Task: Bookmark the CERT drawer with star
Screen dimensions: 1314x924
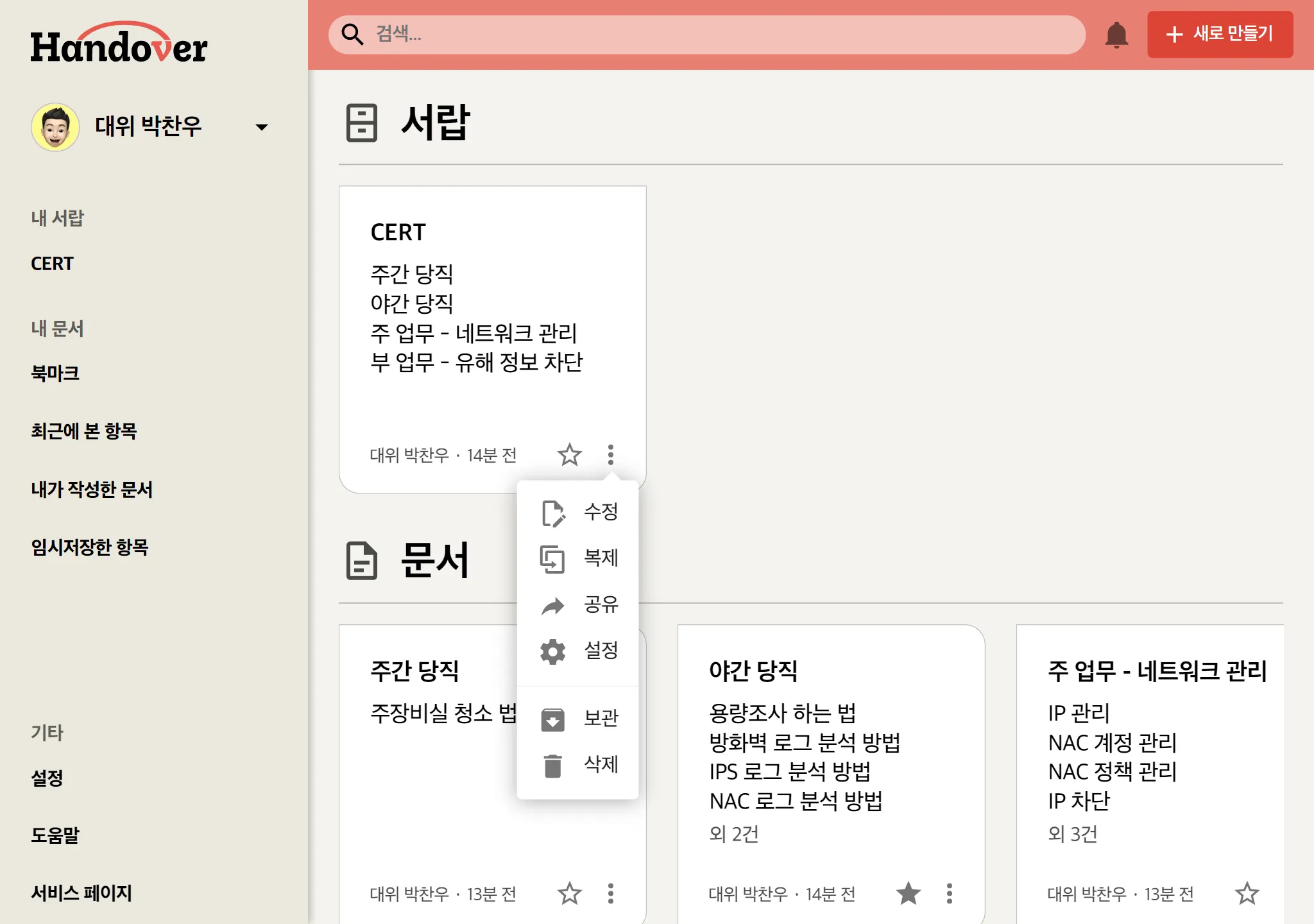Action: click(x=569, y=455)
